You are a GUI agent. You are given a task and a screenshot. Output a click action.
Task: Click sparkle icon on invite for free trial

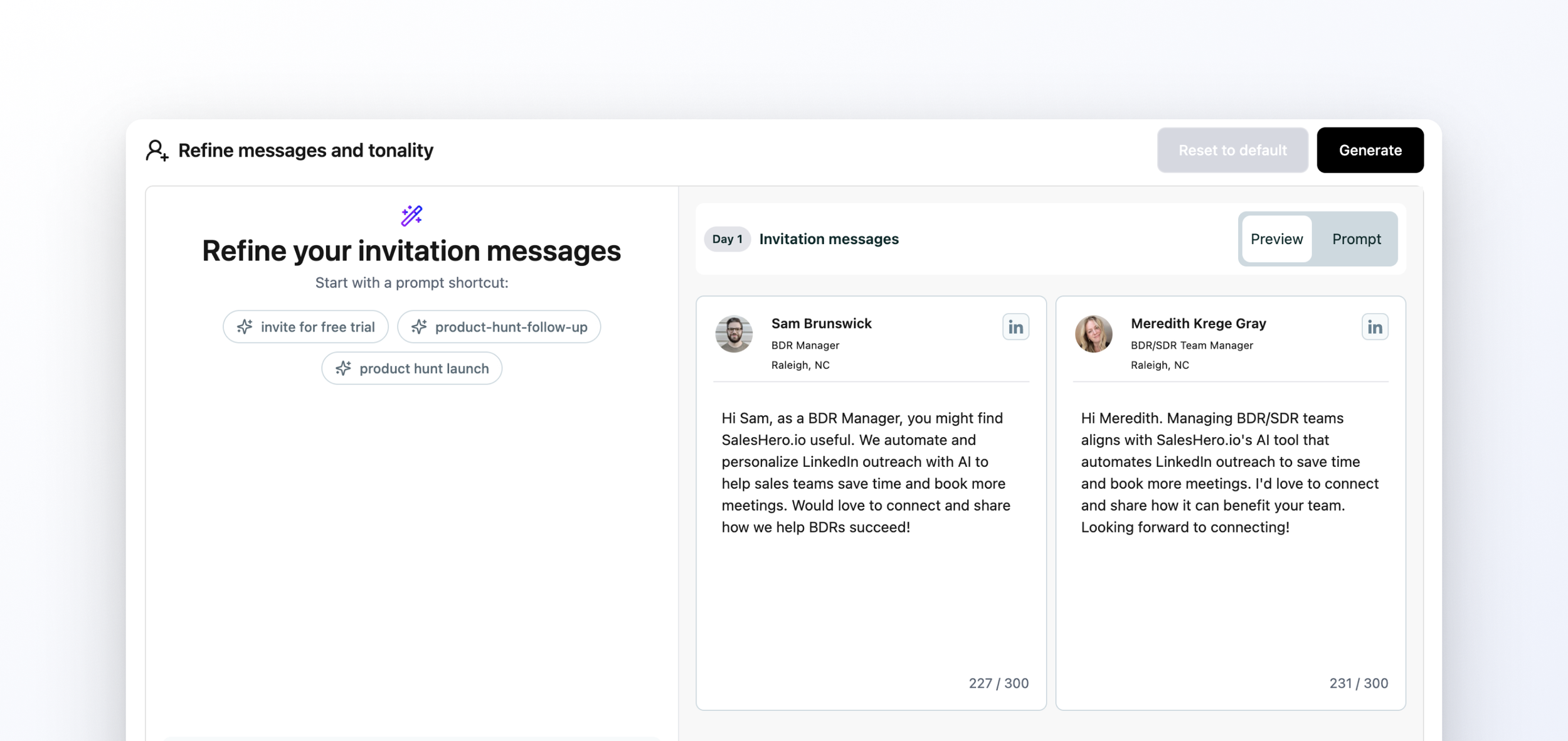tap(245, 327)
